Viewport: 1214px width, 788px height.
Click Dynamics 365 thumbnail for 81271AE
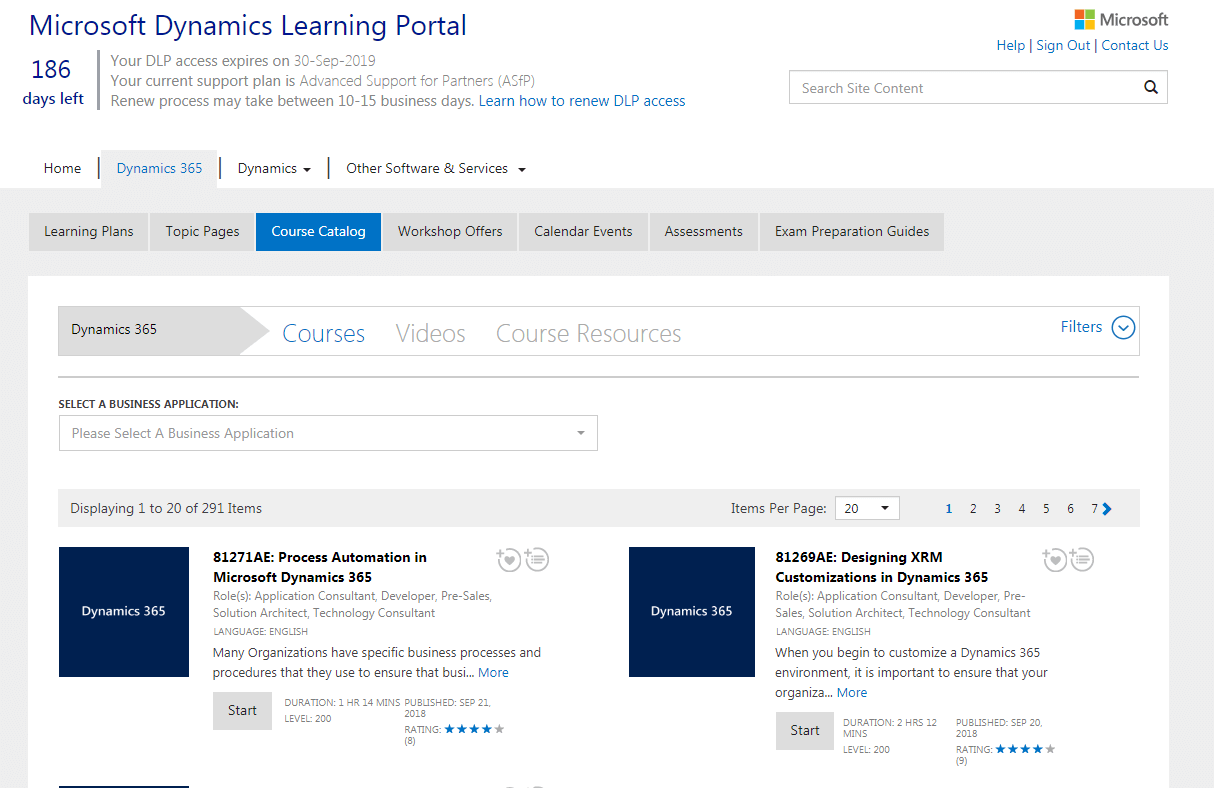coord(124,612)
